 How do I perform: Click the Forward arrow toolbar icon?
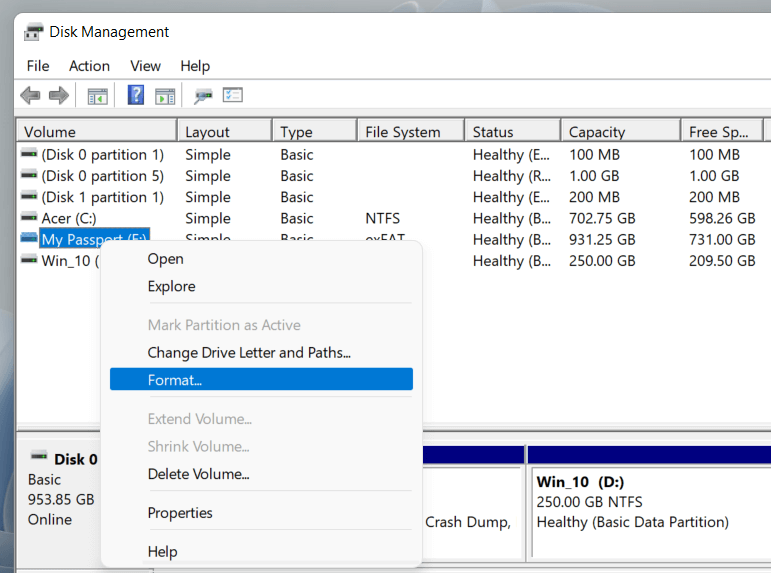click(x=58, y=96)
